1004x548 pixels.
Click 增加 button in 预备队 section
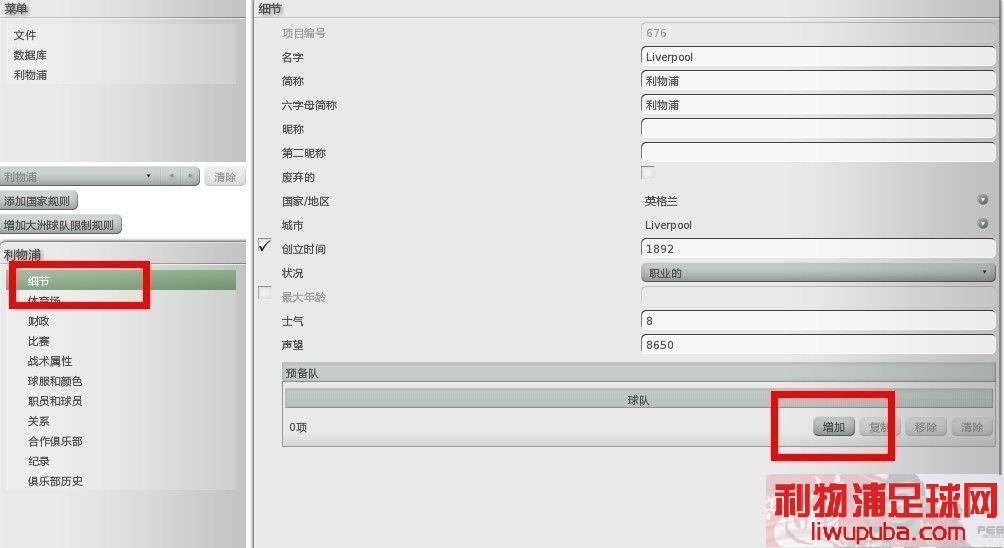(x=834, y=427)
